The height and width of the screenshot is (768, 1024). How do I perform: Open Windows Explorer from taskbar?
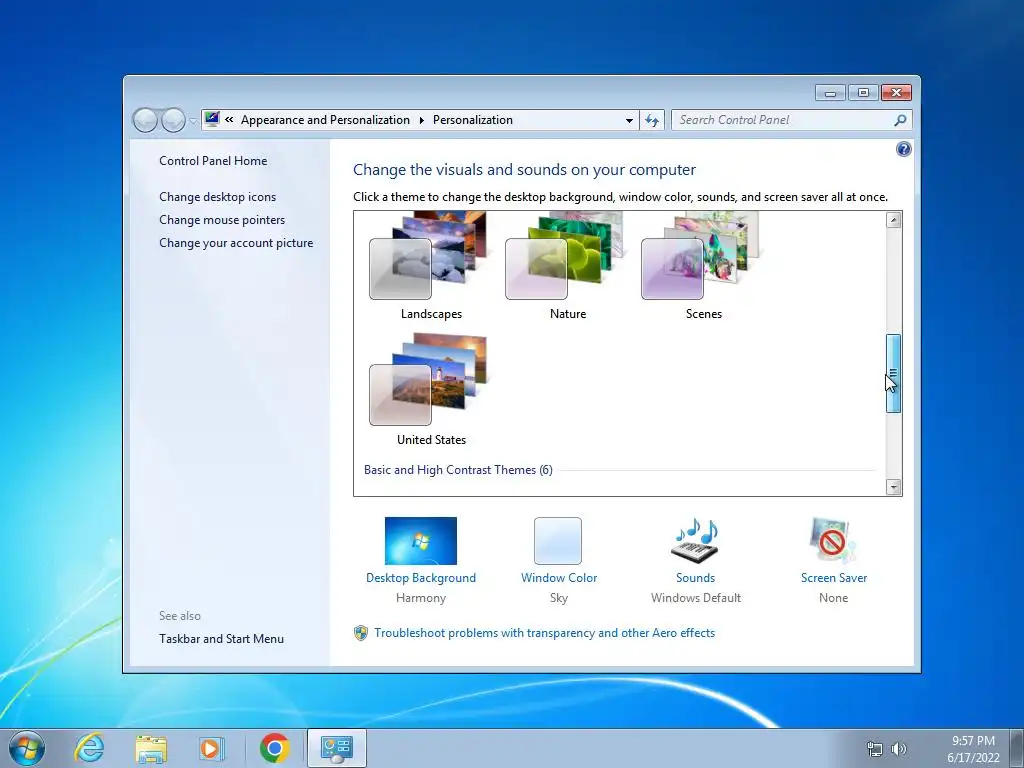[x=151, y=748]
